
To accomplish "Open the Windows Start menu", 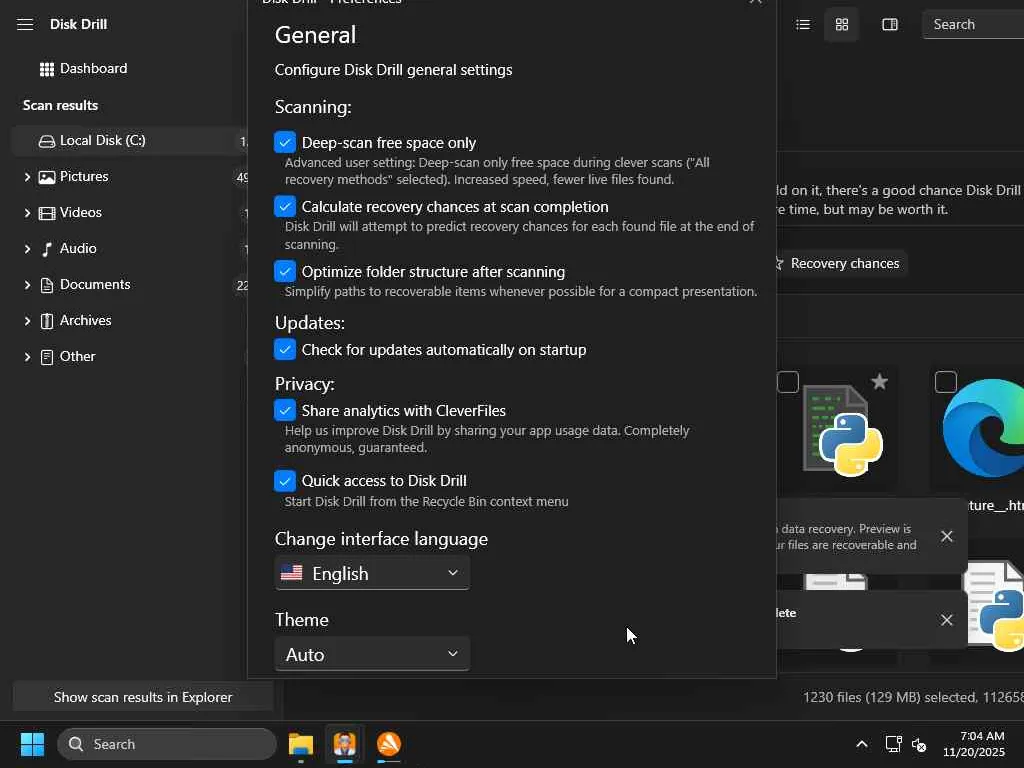I will [32, 744].
